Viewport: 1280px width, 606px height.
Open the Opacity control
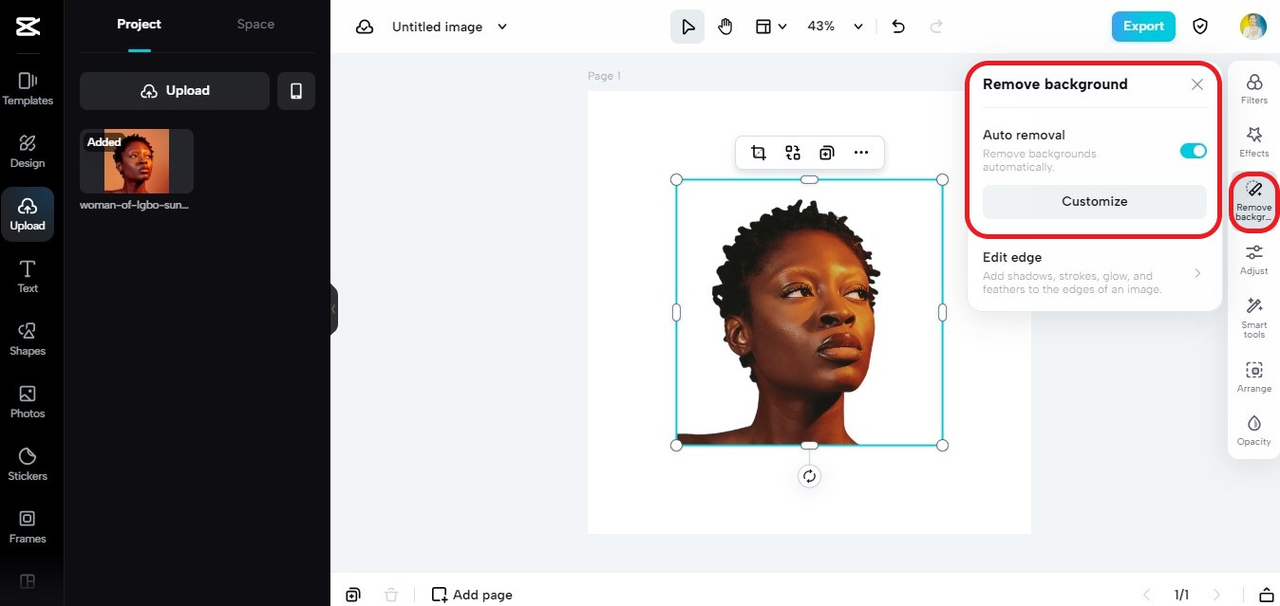coord(1254,431)
